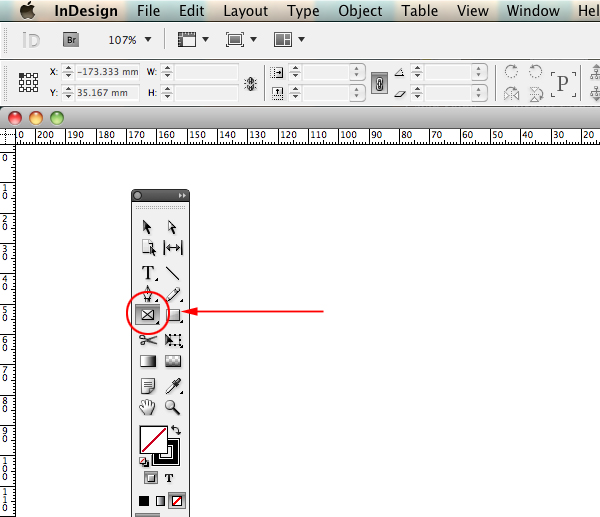Image resolution: width=600 pixels, height=517 pixels.
Task: Reset to default fill and stroke
Action: (144, 462)
